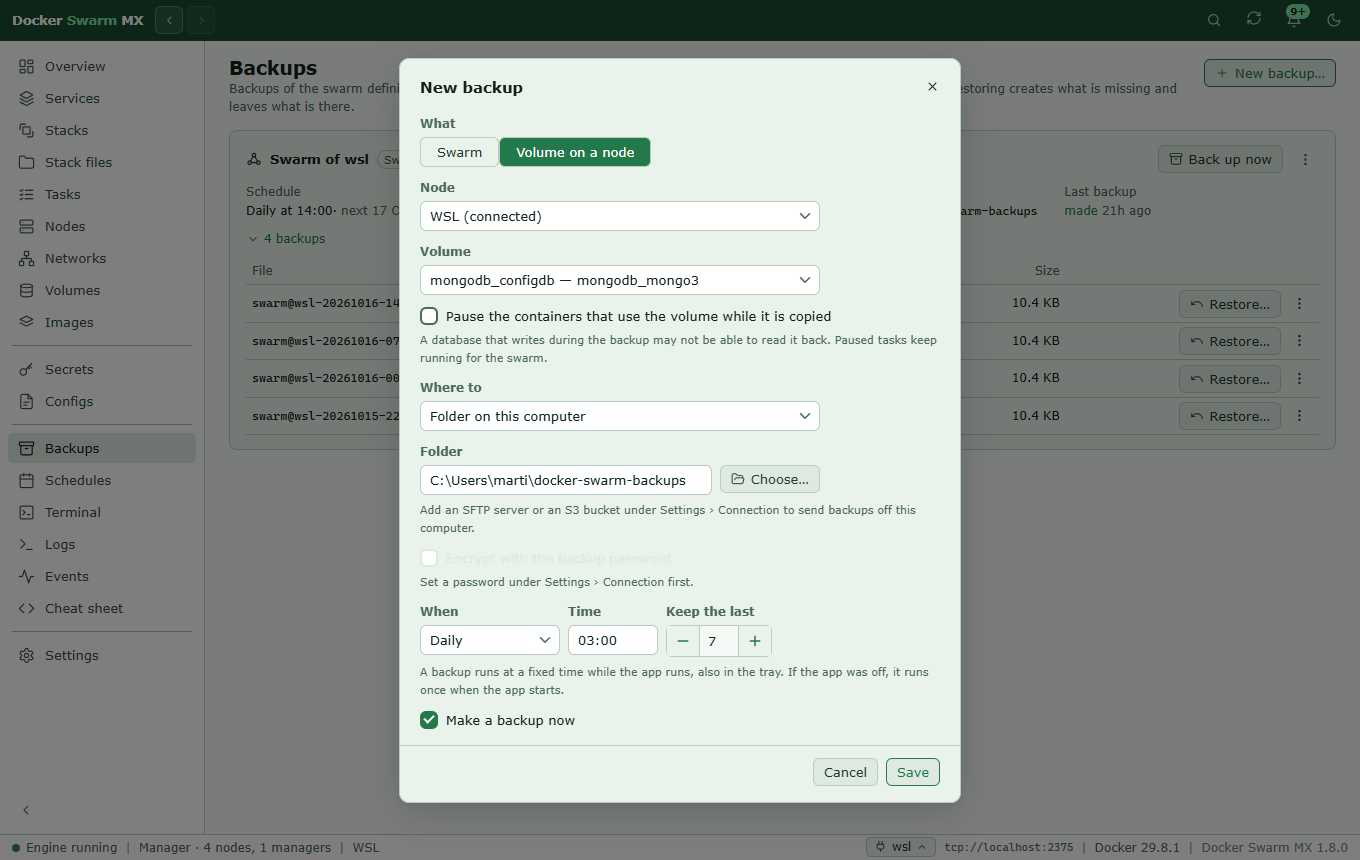The width and height of the screenshot is (1360, 860).
Task: Open the When frequency dropdown
Action: [490, 640]
